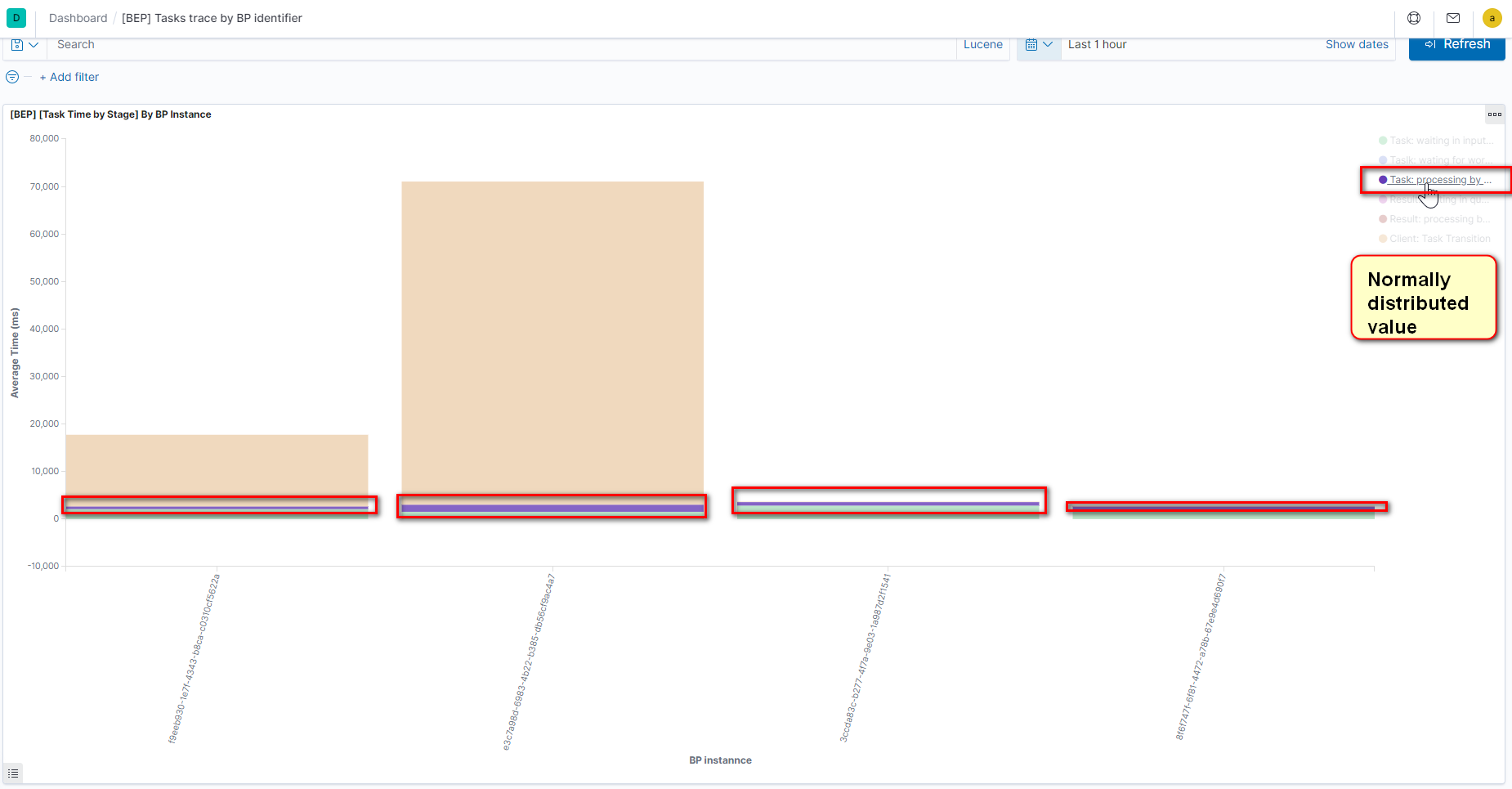Open the 'Last 1 hour' time range picker
The height and width of the screenshot is (789, 1512).
[1098, 45]
